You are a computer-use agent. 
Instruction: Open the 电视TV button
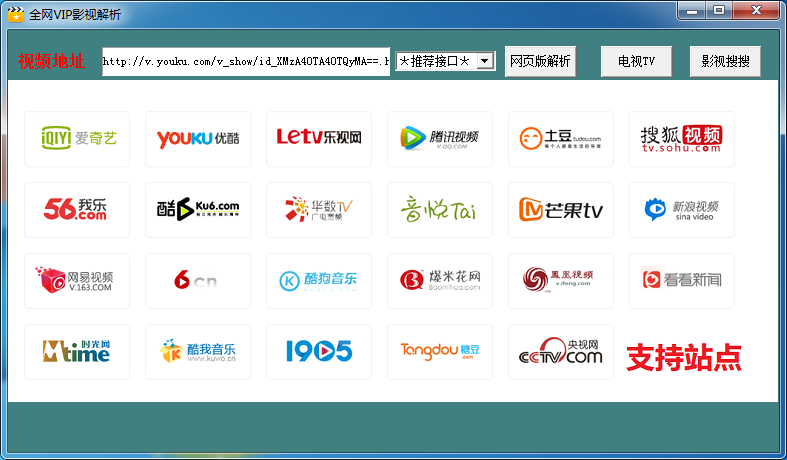(636, 61)
